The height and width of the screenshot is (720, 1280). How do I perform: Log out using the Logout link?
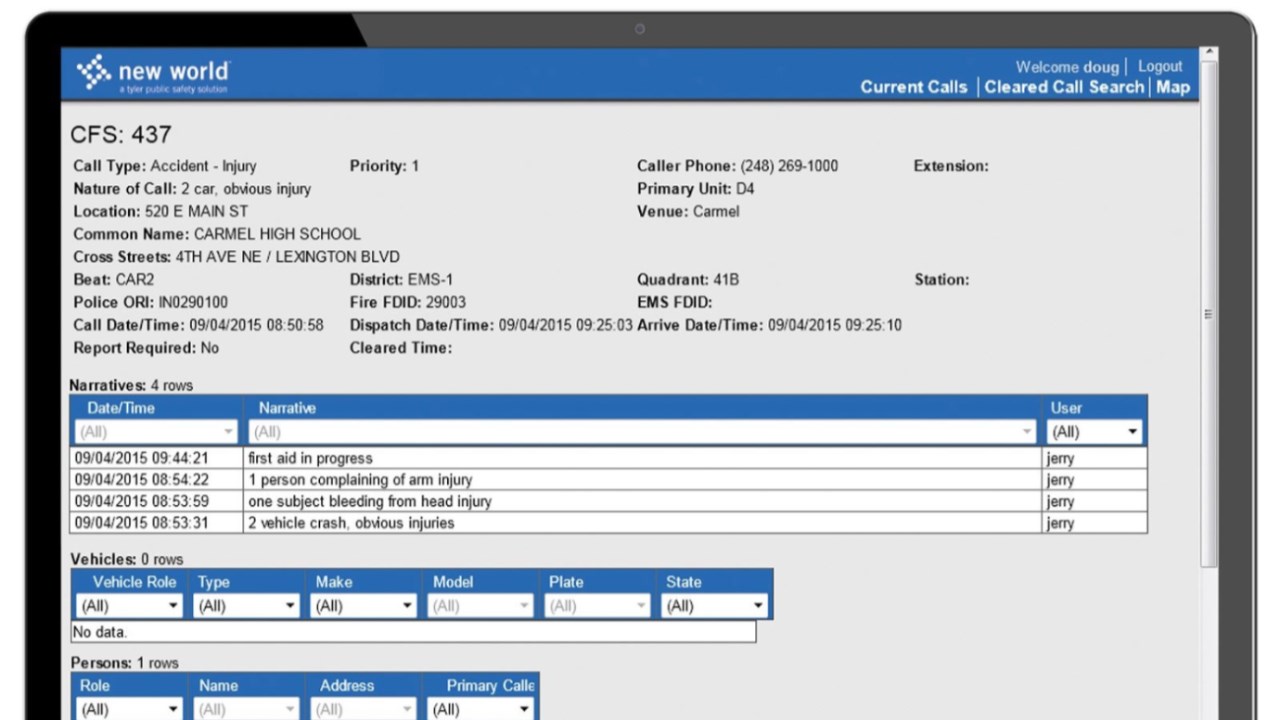pyautogui.click(x=1160, y=66)
